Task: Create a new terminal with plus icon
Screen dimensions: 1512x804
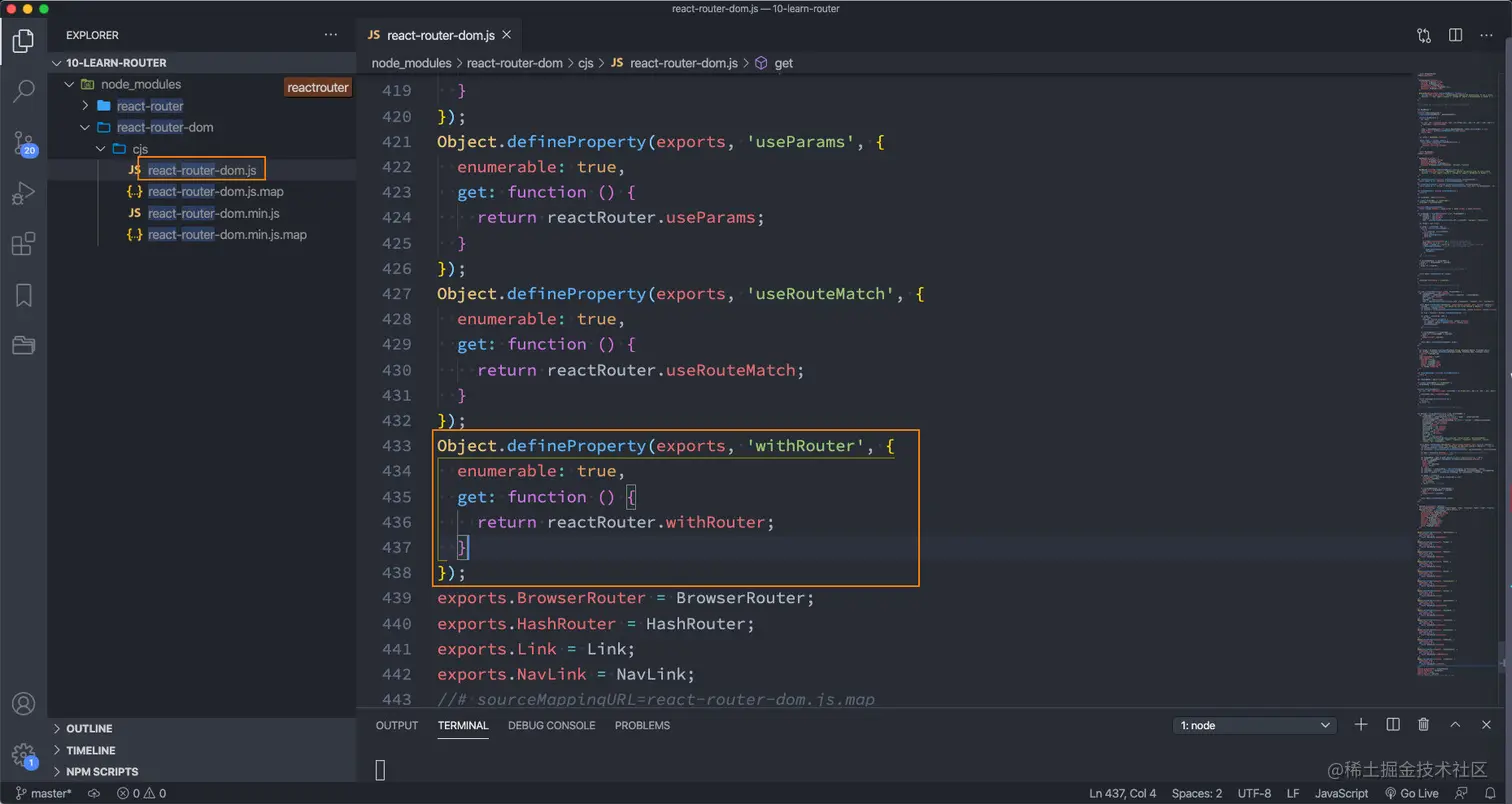Action: tap(1361, 725)
